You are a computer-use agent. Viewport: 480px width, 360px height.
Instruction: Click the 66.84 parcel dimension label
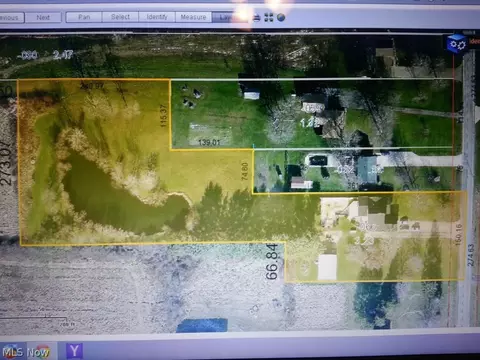[x=272, y=262]
